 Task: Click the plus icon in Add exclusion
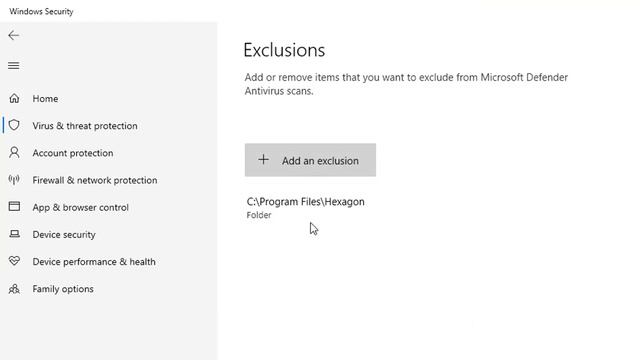point(264,160)
